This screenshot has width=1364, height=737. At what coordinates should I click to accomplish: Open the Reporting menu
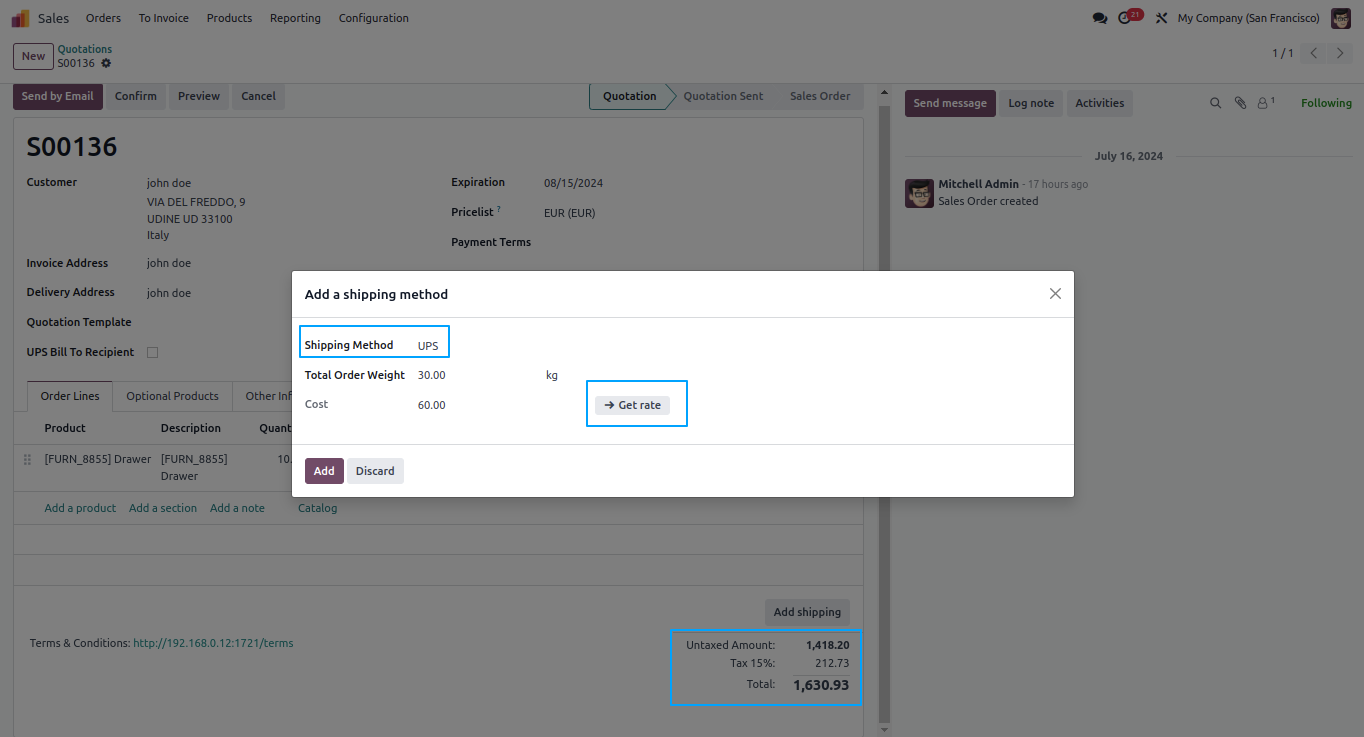pos(295,18)
